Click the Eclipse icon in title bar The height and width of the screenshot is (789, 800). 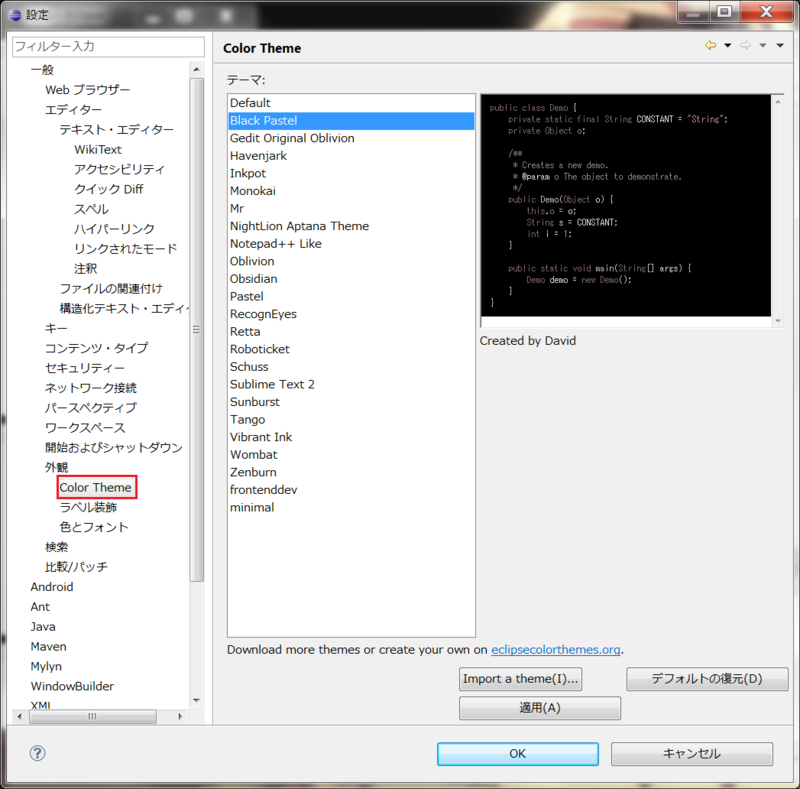coord(15,15)
